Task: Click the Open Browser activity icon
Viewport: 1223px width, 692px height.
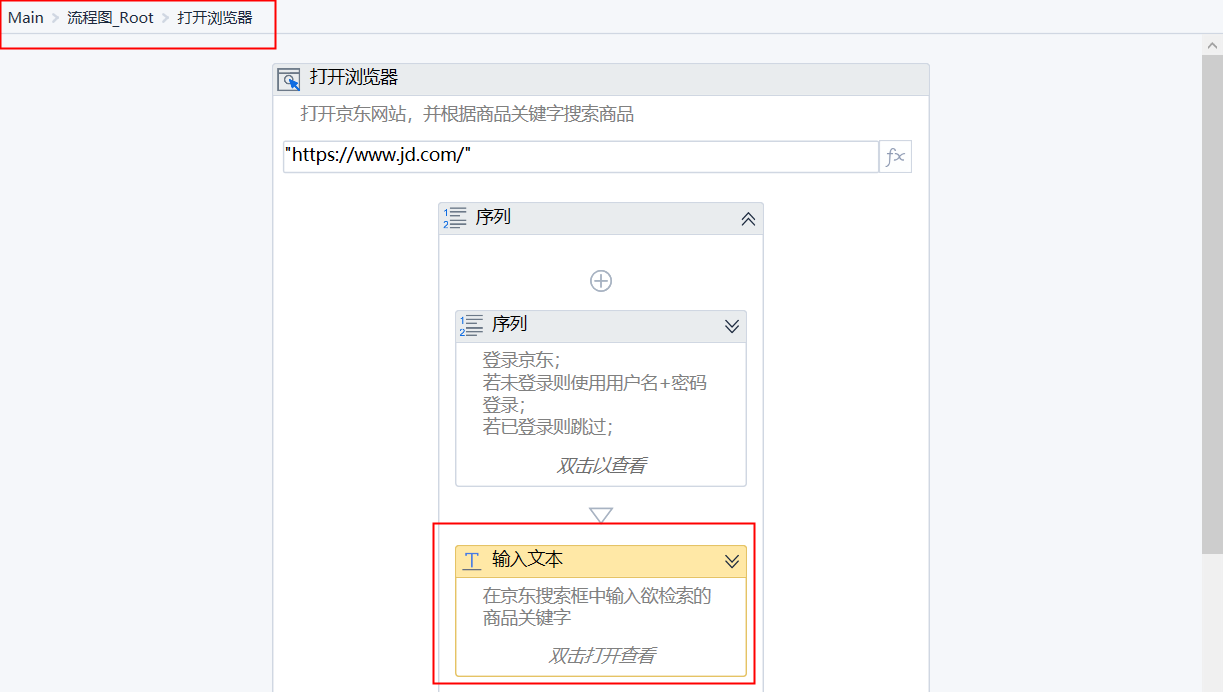Action: tap(289, 80)
